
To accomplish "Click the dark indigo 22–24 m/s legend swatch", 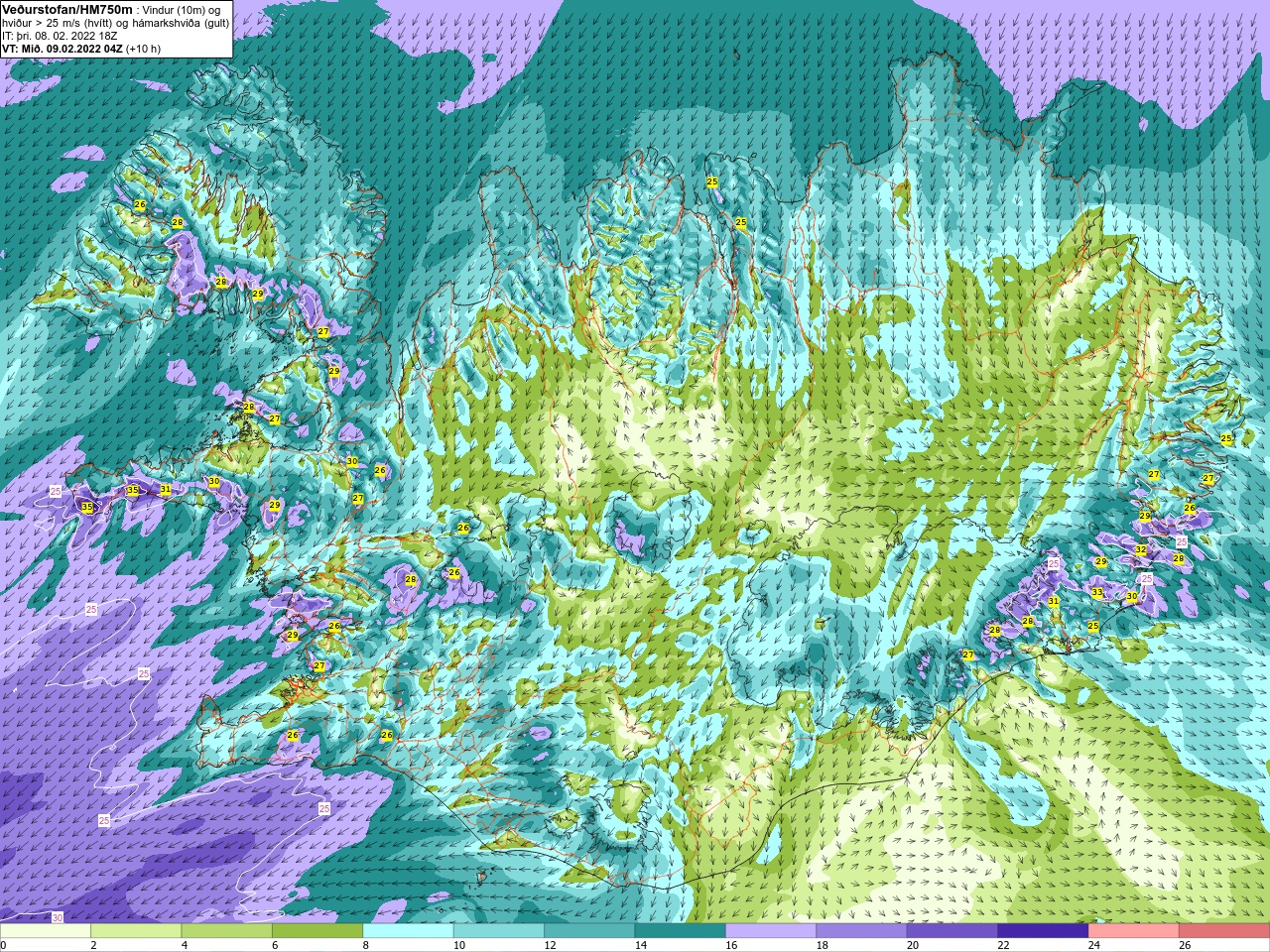I will click(x=1043, y=931).
